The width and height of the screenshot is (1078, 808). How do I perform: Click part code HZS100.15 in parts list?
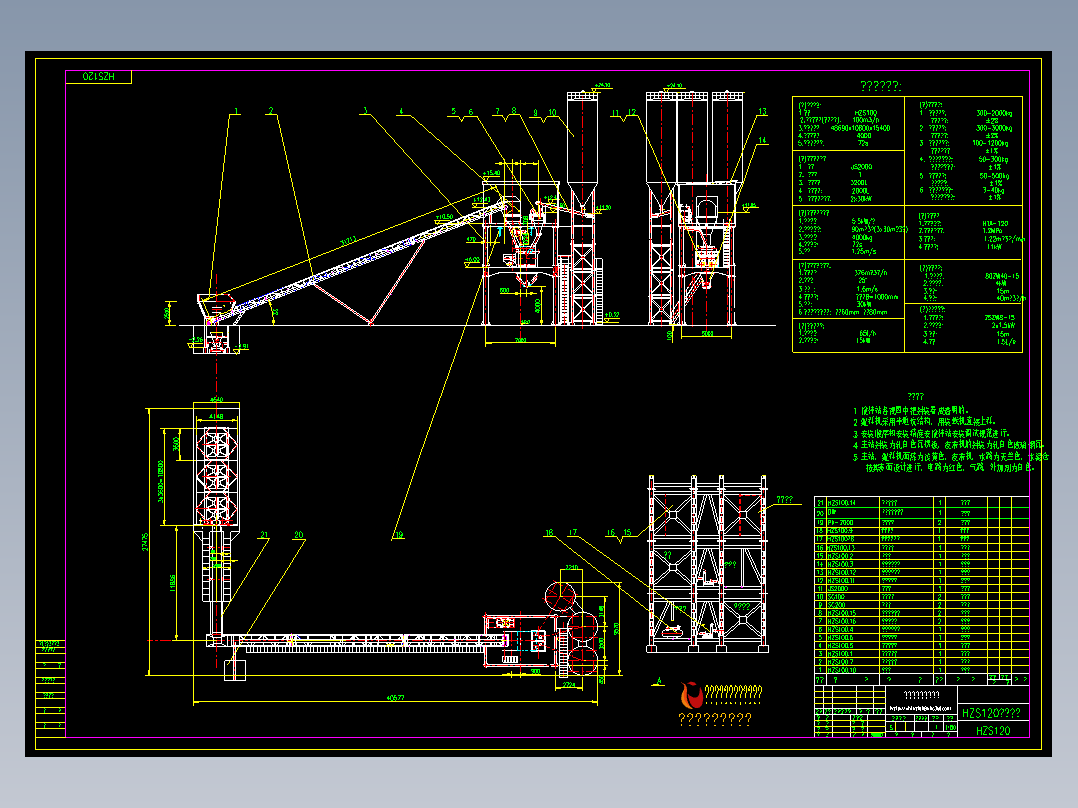pos(842,613)
